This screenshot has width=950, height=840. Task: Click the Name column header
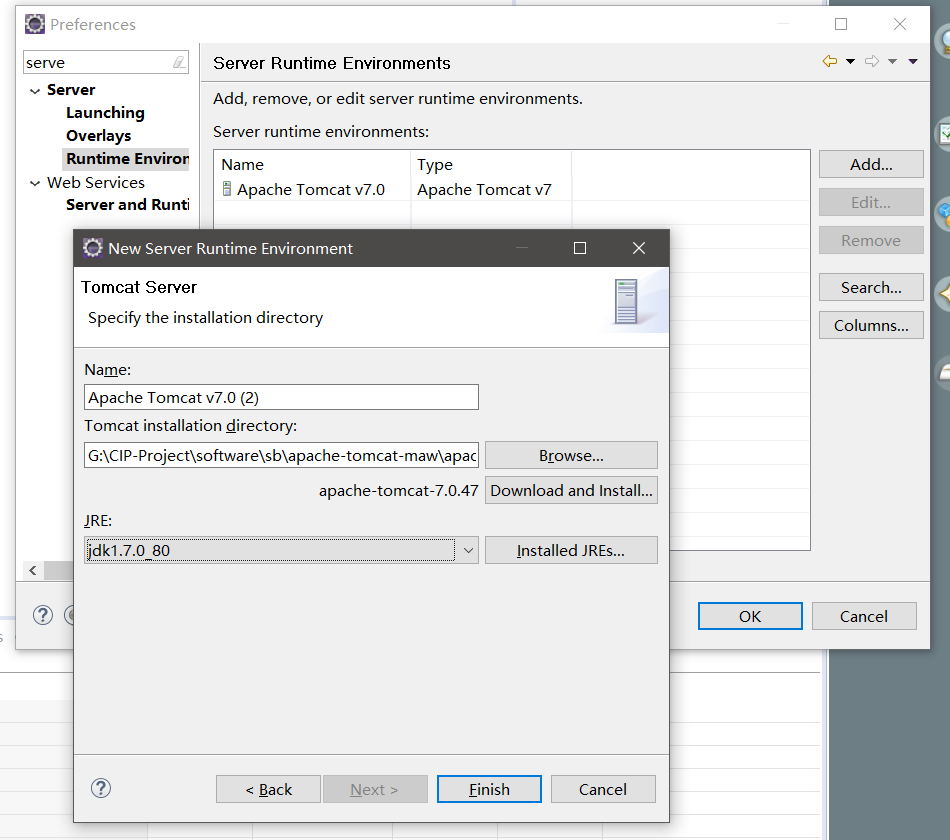[312, 164]
